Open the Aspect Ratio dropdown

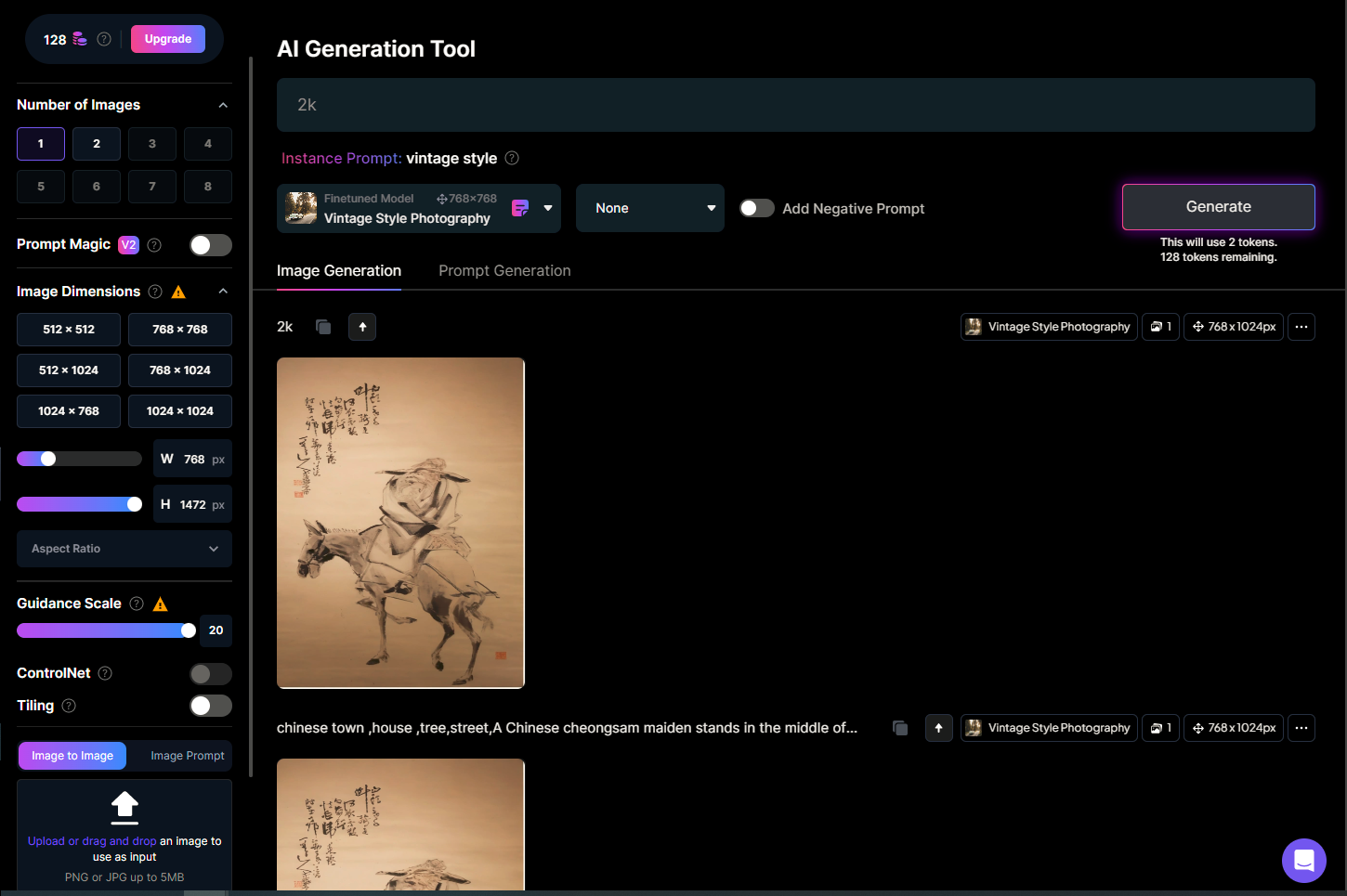(x=124, y=549)
